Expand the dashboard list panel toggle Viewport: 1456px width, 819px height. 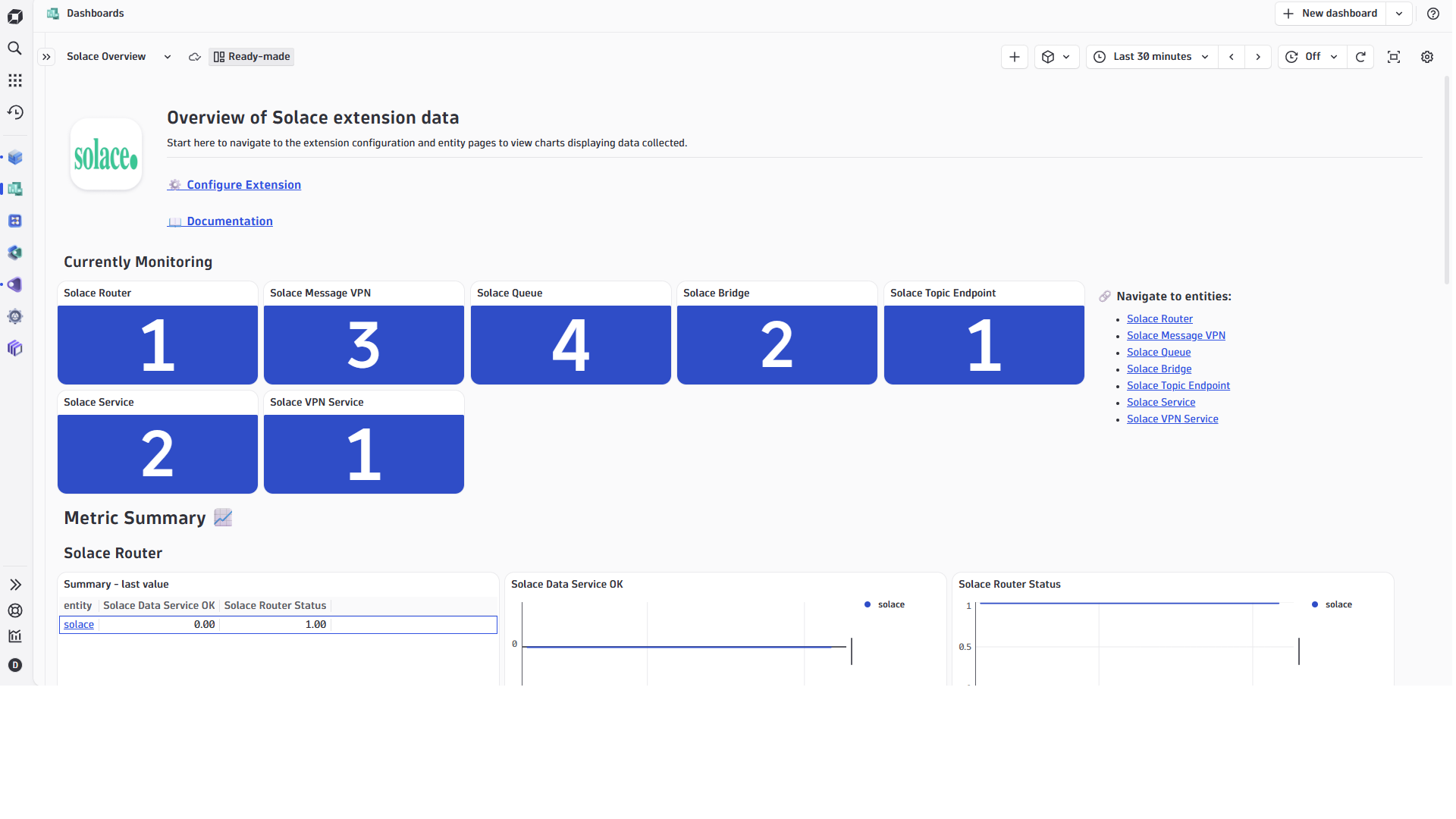point(46,57)
